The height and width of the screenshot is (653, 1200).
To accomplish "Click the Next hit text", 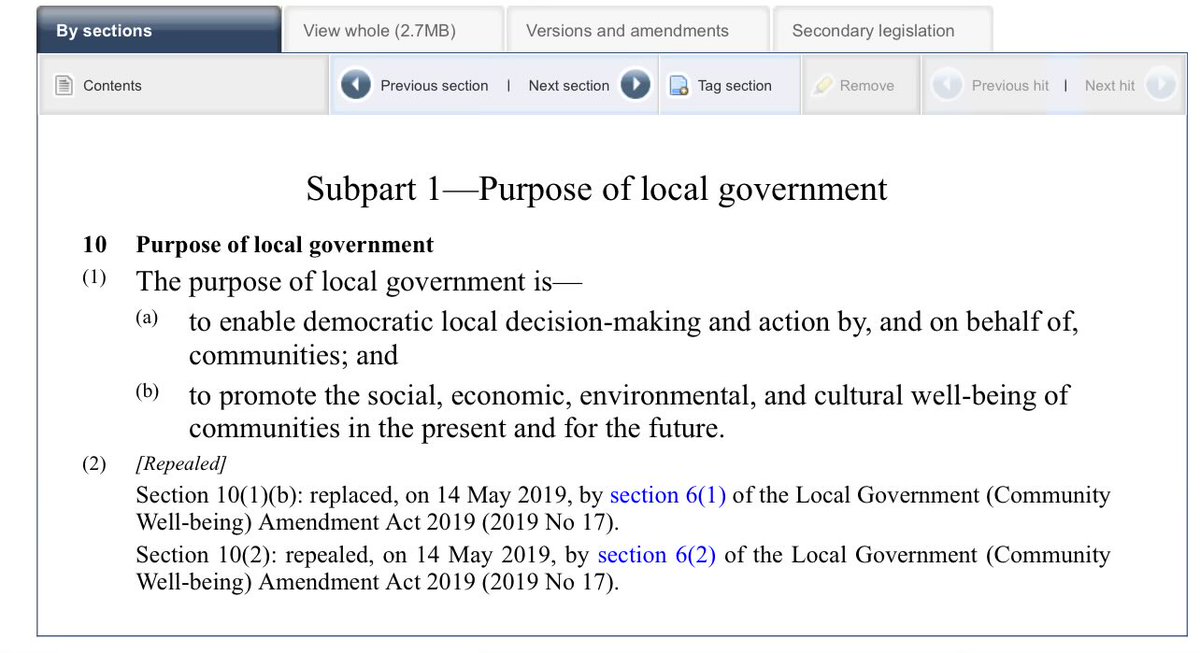I will [1110, 86].
